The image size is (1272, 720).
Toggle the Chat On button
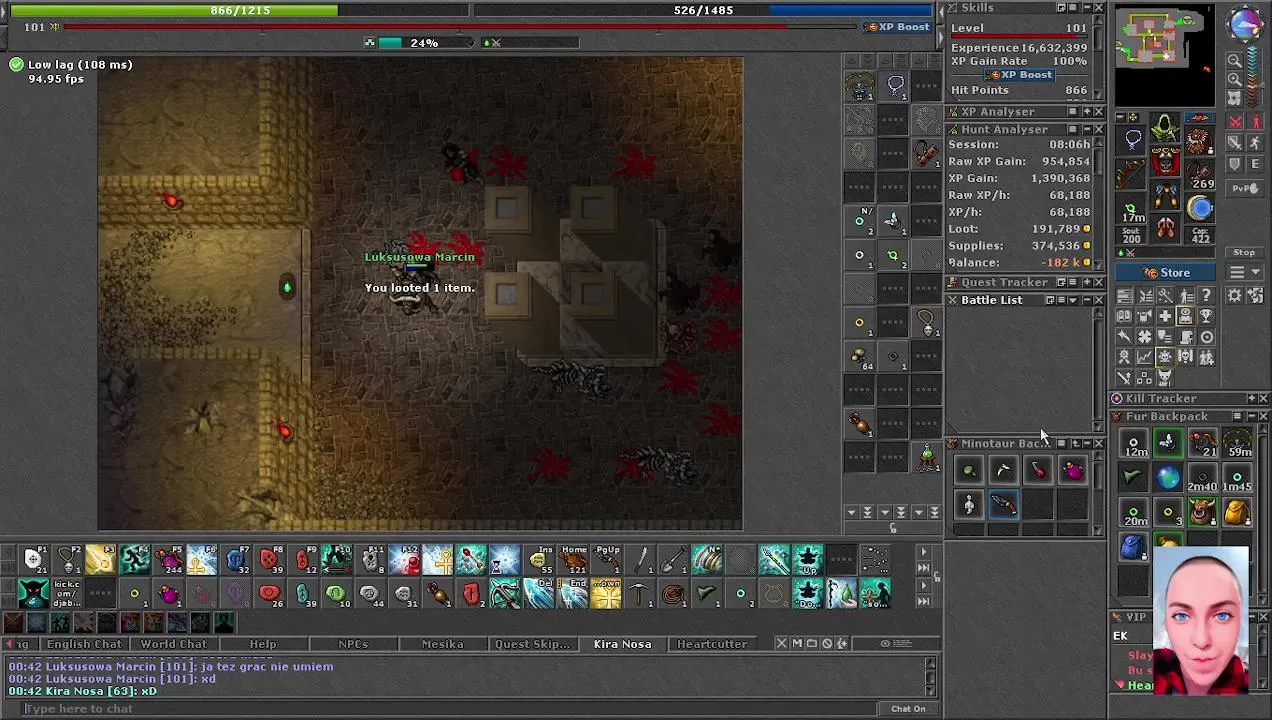point(908,709)
